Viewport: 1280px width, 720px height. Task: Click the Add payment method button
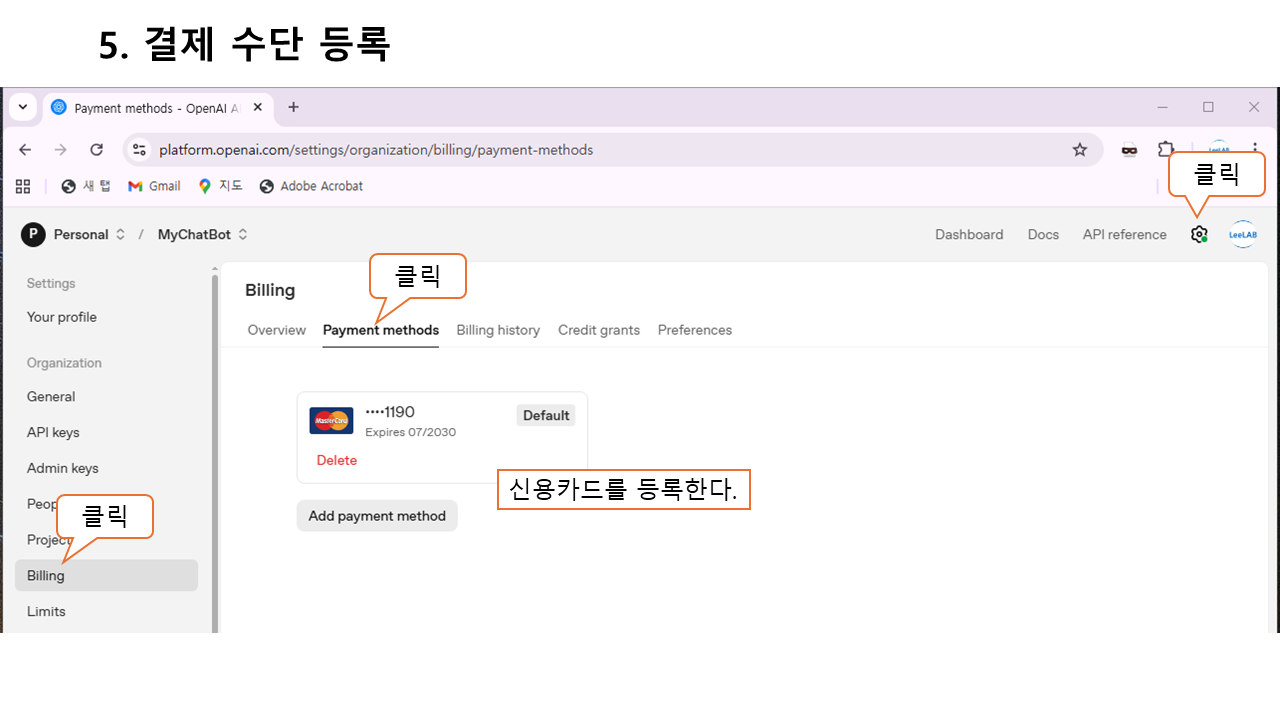(x=377, y=516)
